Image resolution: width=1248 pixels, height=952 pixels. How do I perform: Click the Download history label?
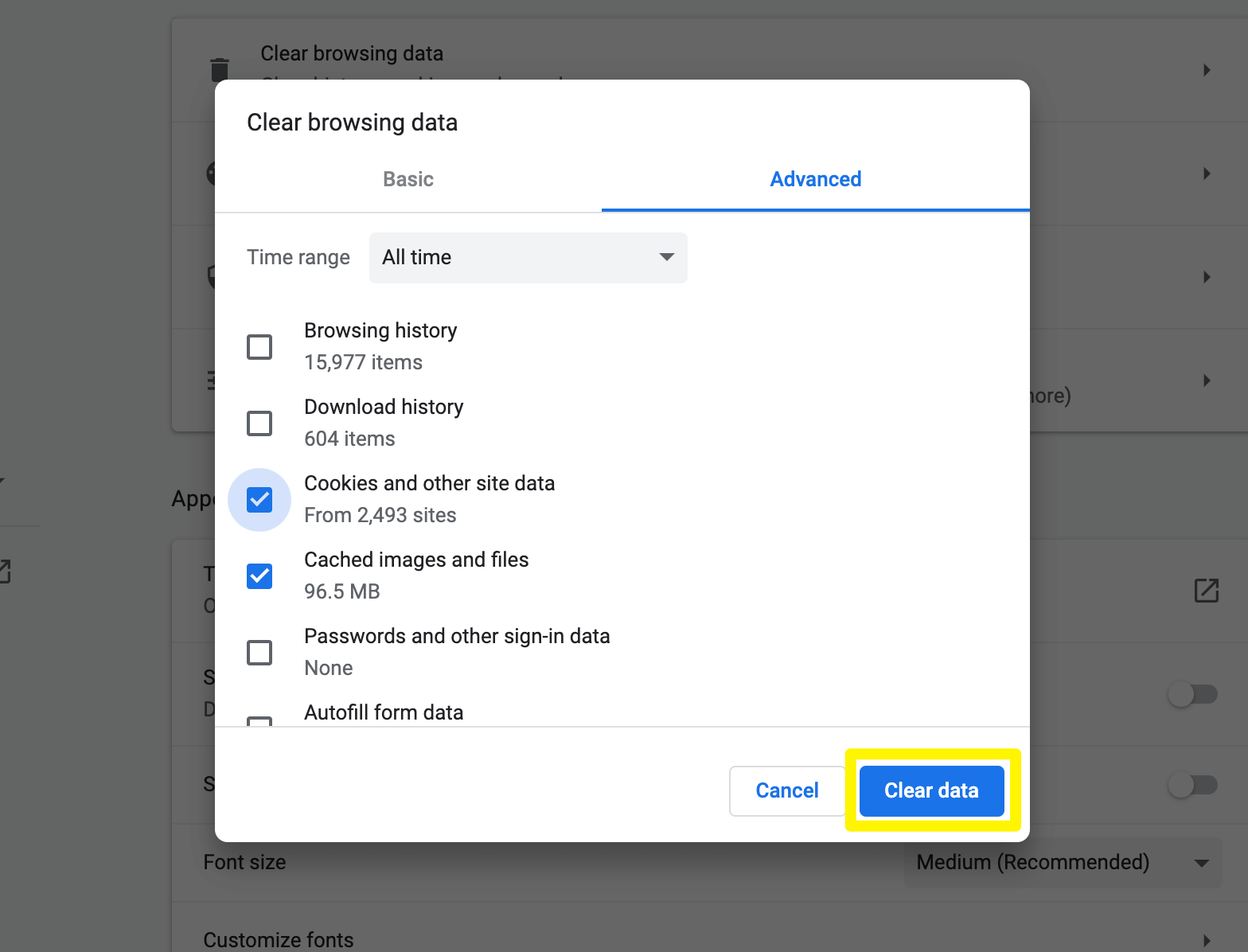(384, 407)
